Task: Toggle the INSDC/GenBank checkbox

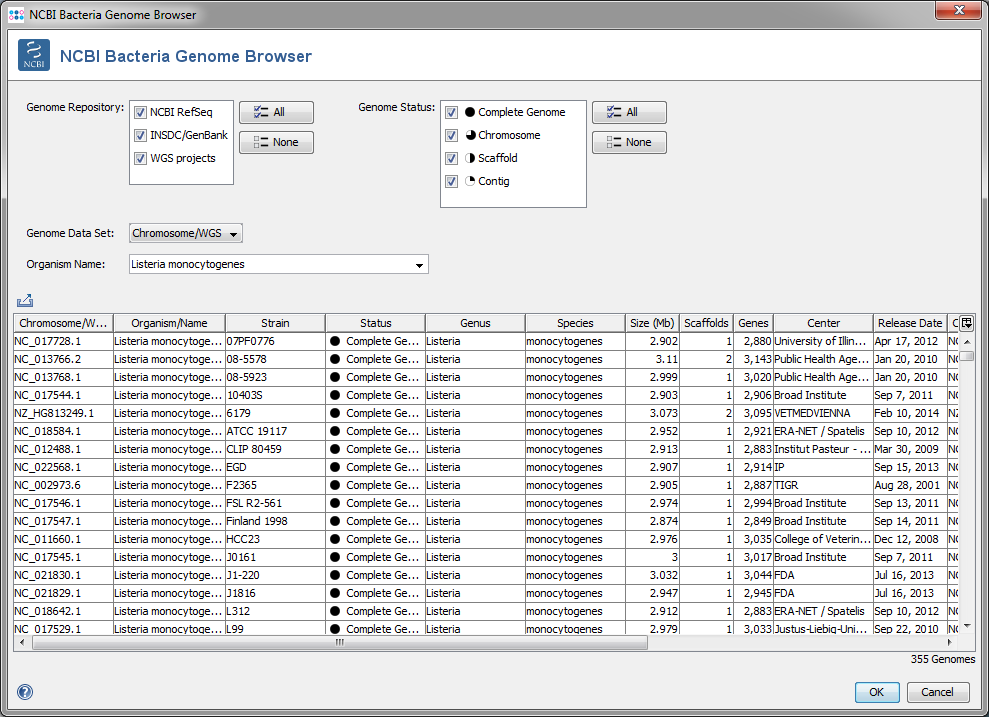Action: (141, 135)
